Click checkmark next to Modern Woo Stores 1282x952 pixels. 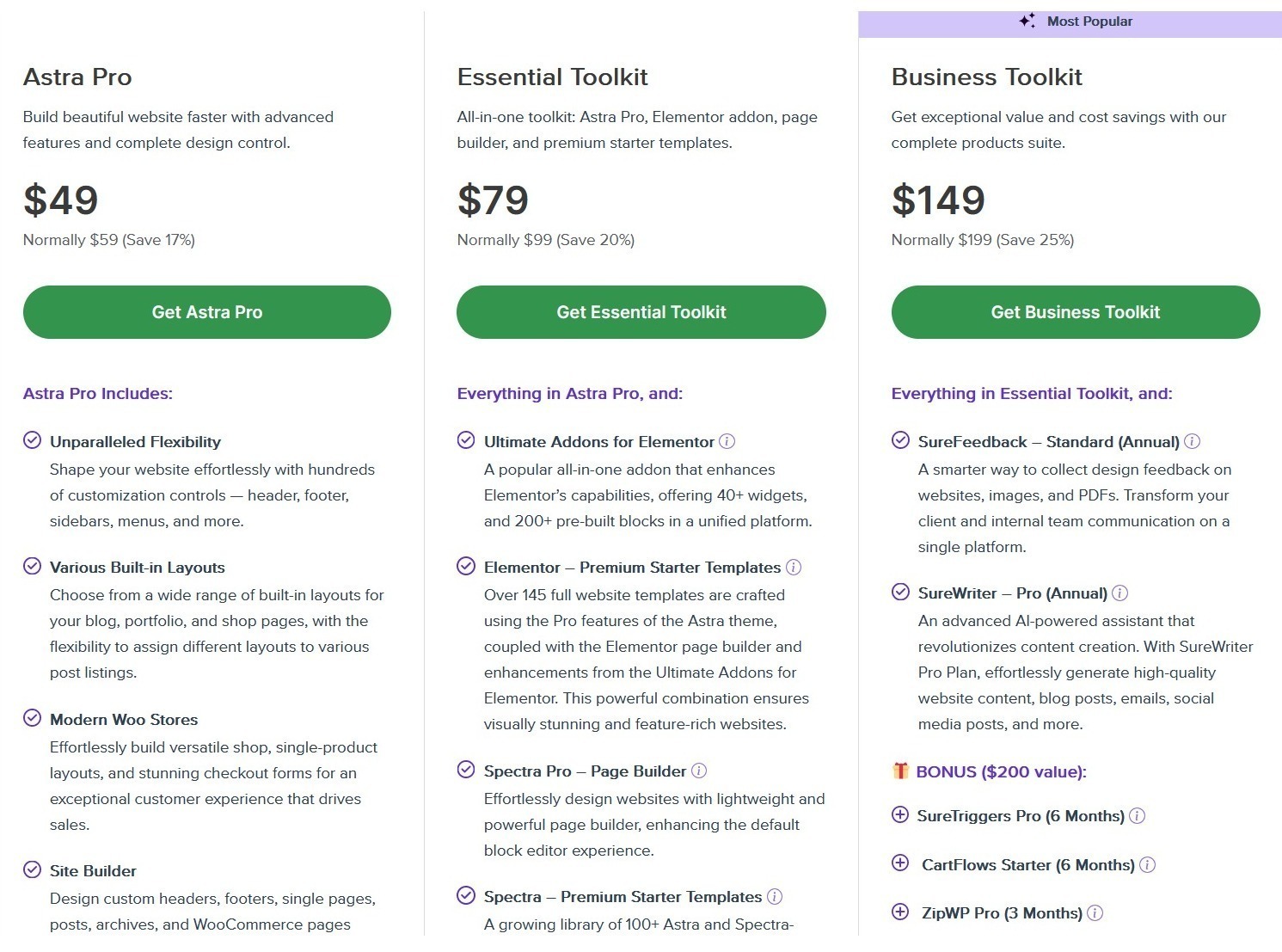[x=32, y=718]
